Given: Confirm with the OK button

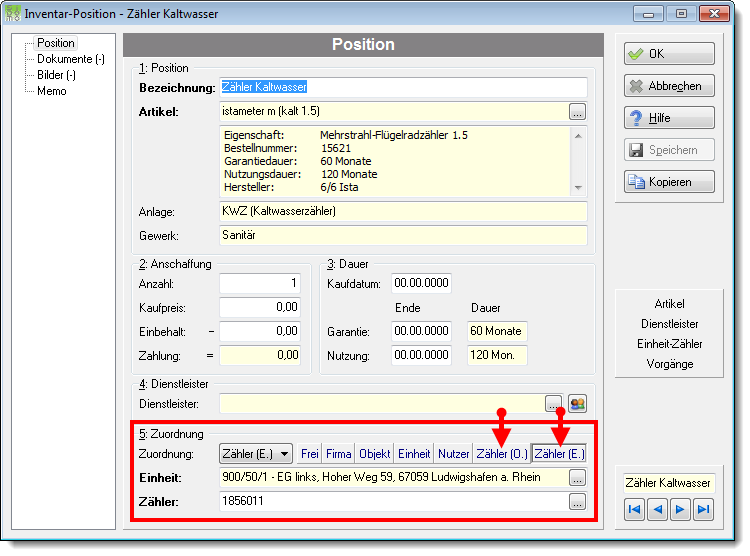Looking at the screenshot, I should tap(669, 54).
